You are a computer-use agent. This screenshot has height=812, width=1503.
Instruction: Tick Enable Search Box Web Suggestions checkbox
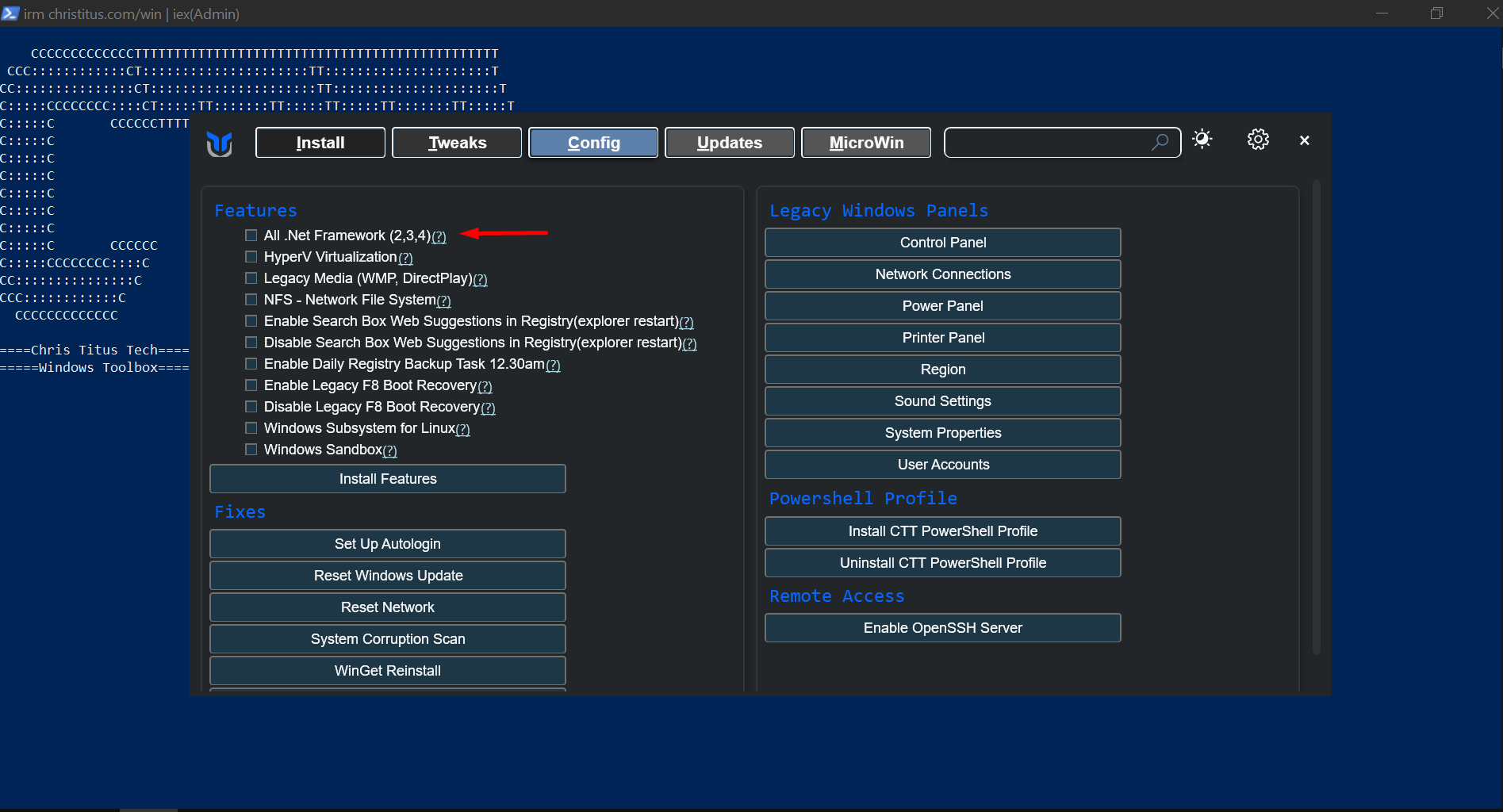point(251,321)
